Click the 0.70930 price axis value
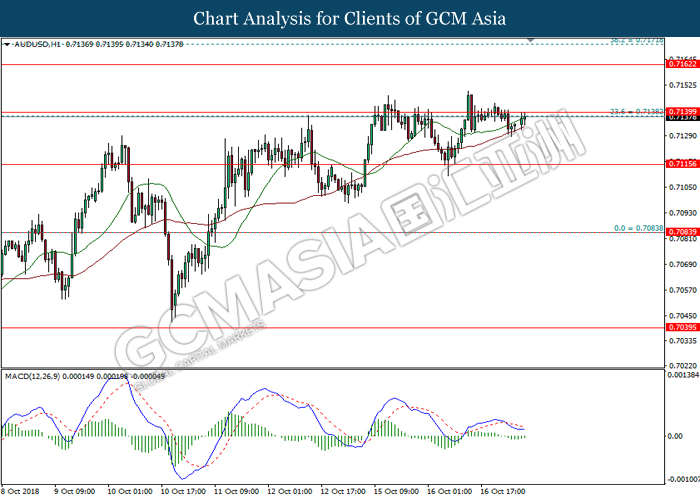Screen dimensions: 700x500 click(683, 213)
